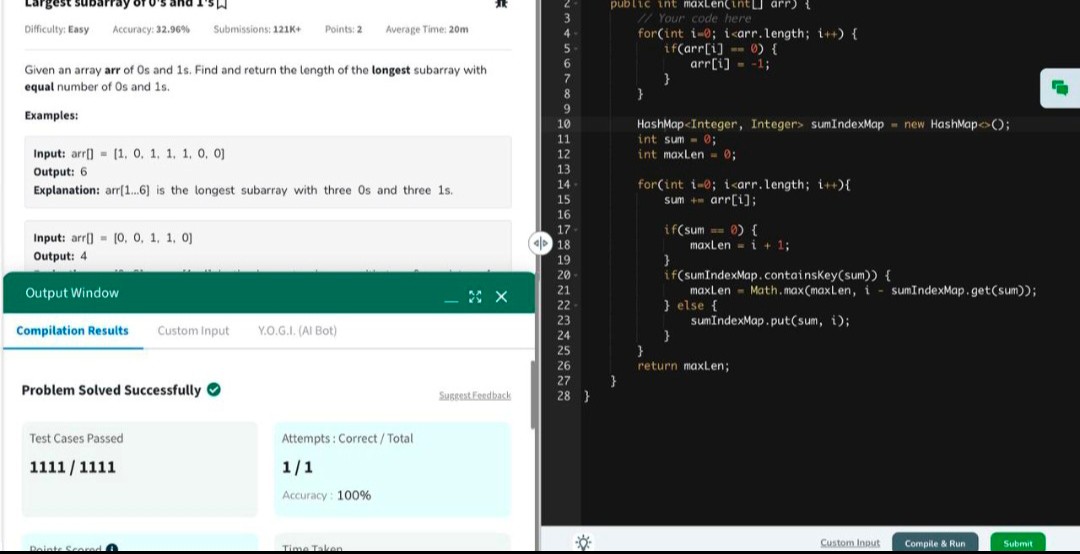Click line number 28 in the gutter
1080x554 pixels.
coord(563,396)
